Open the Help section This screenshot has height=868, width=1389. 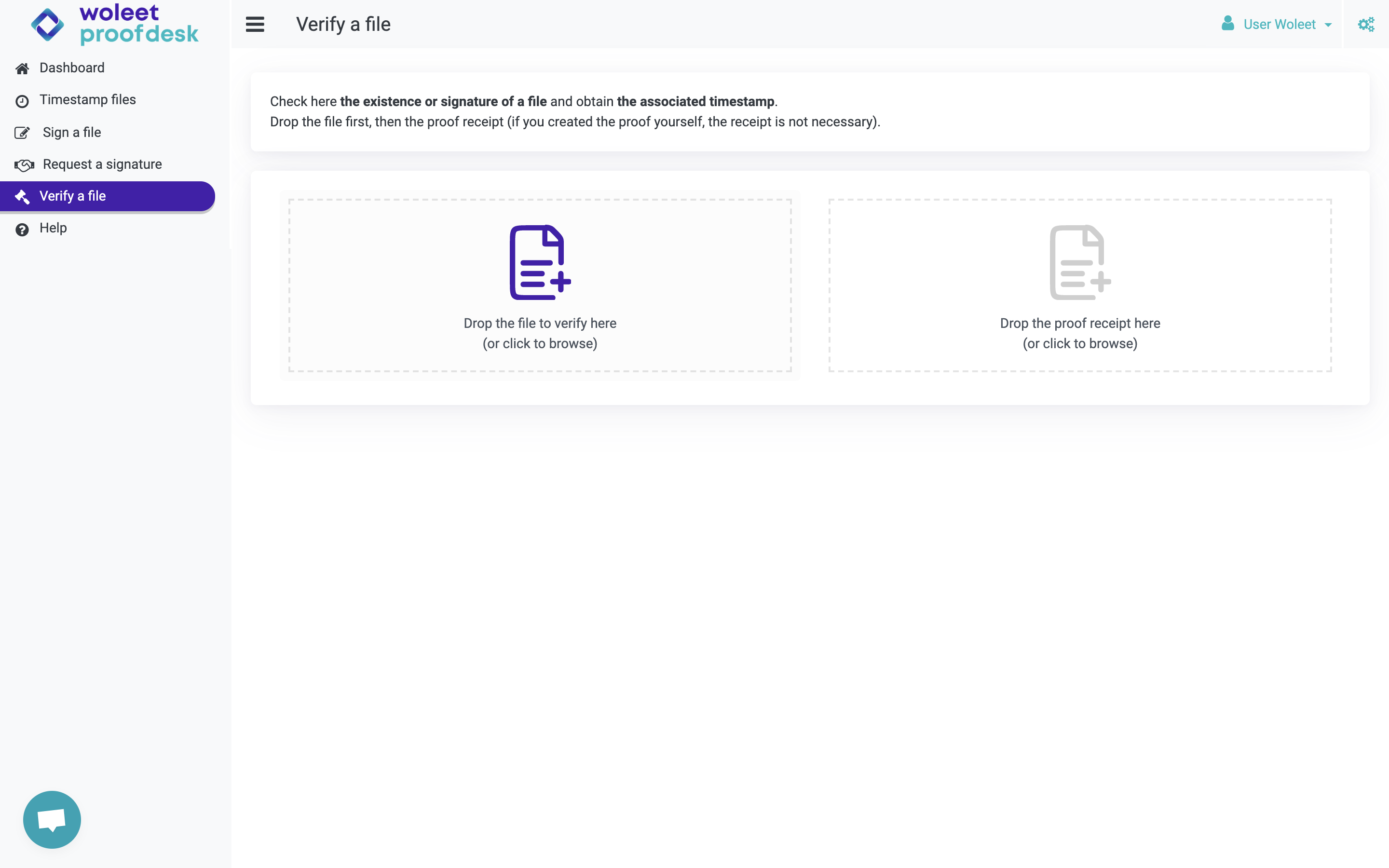pyautogui.click(x=53, y=228)
